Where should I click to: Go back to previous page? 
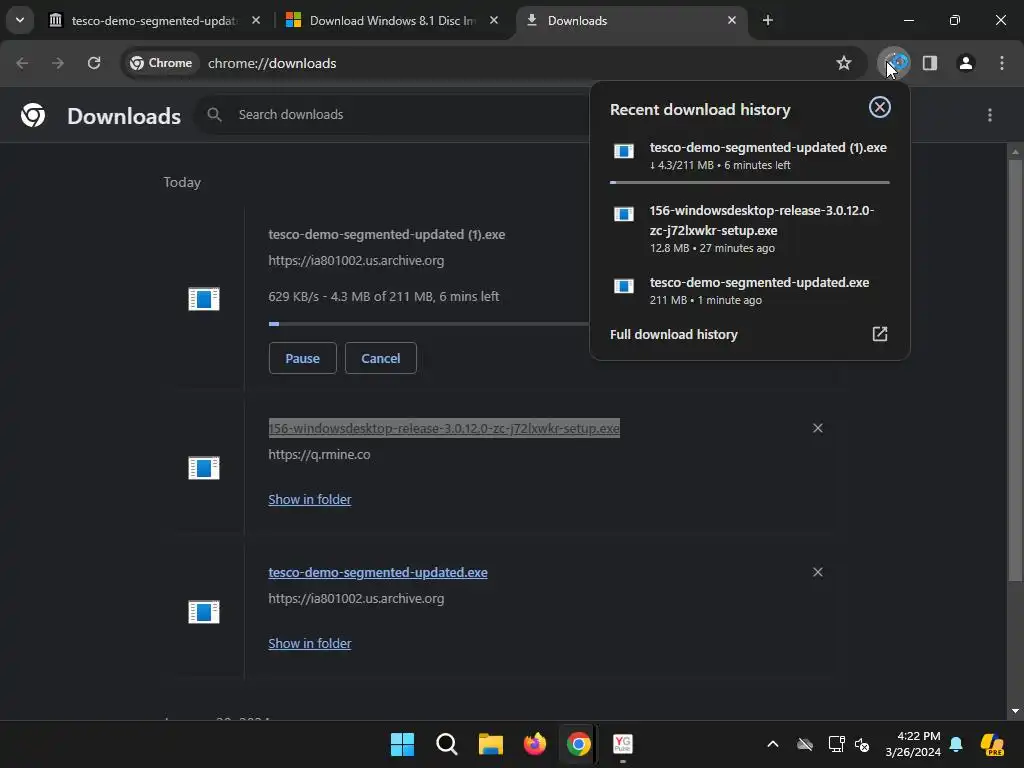coord(22,63)
